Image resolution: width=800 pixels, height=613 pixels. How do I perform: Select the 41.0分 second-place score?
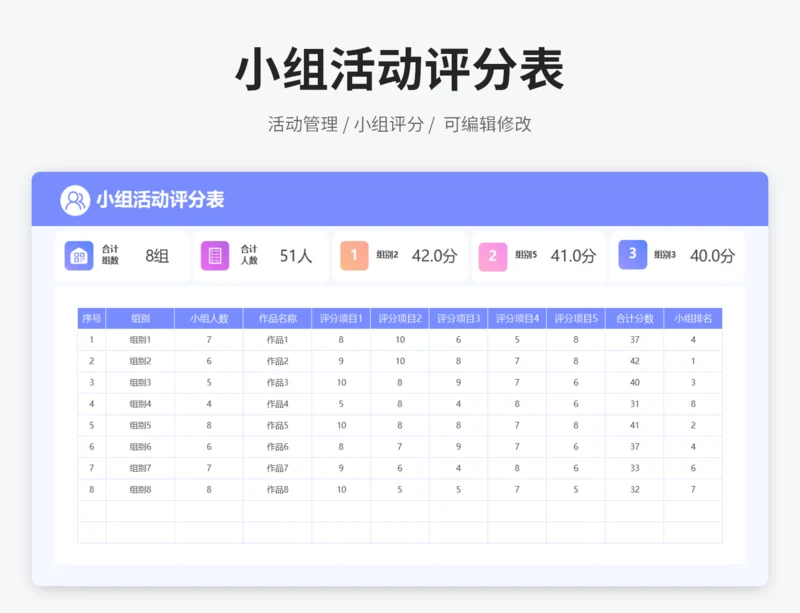[x=573, y=256]
